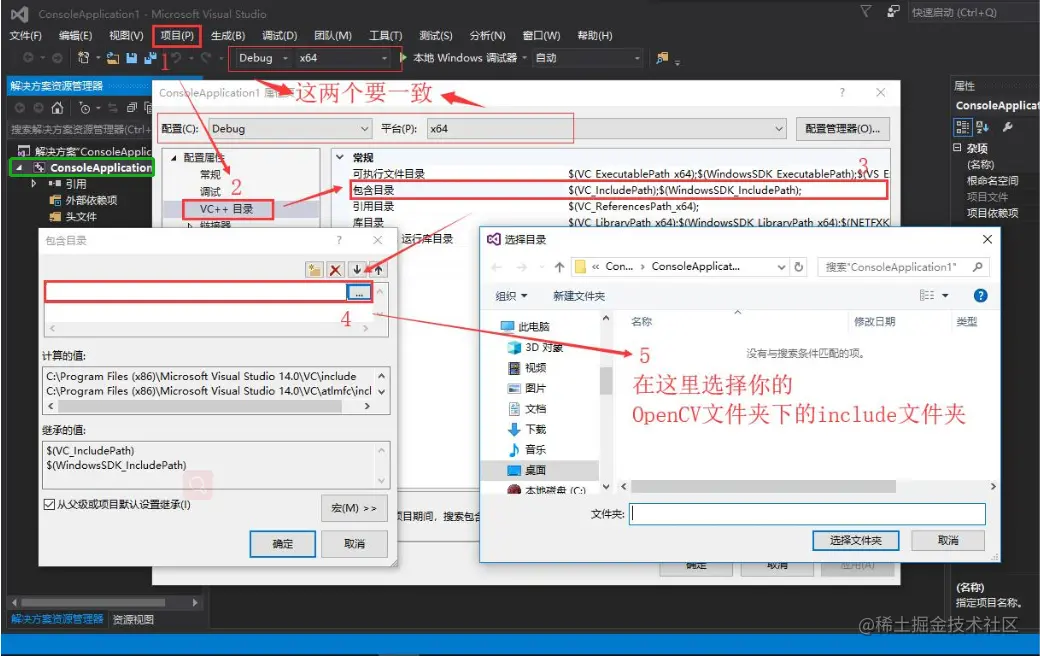Viewport: 1040px width, 656px height.
Task: Collapse the 杂项 category in Properties panel
Action: tap(957, 147)
